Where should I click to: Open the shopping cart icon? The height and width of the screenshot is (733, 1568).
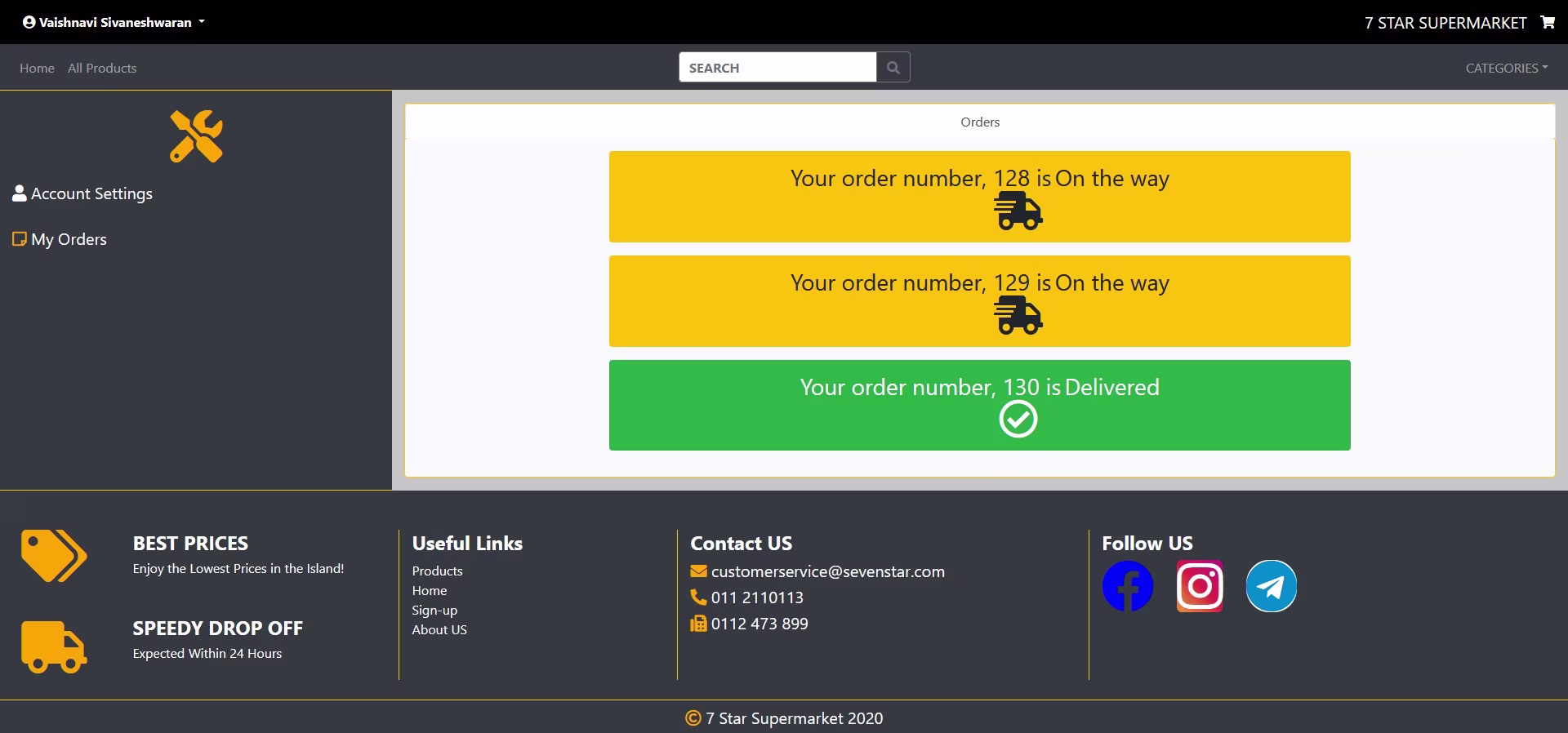pyautogui.click(x=1547, y=22)
